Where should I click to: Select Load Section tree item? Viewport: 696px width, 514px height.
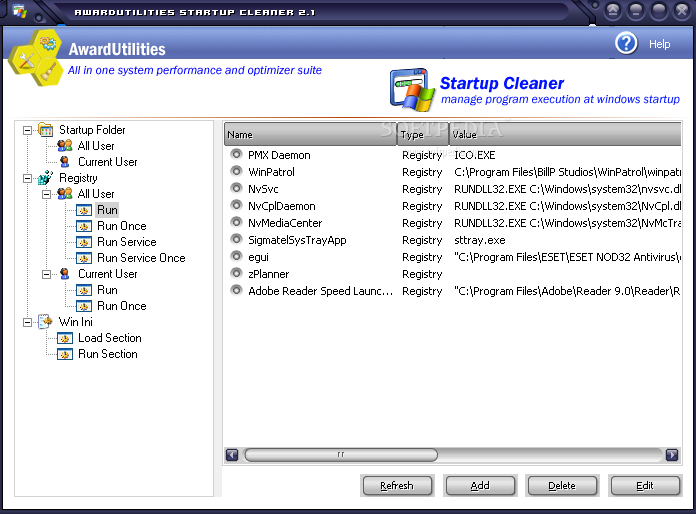(110, 338)
